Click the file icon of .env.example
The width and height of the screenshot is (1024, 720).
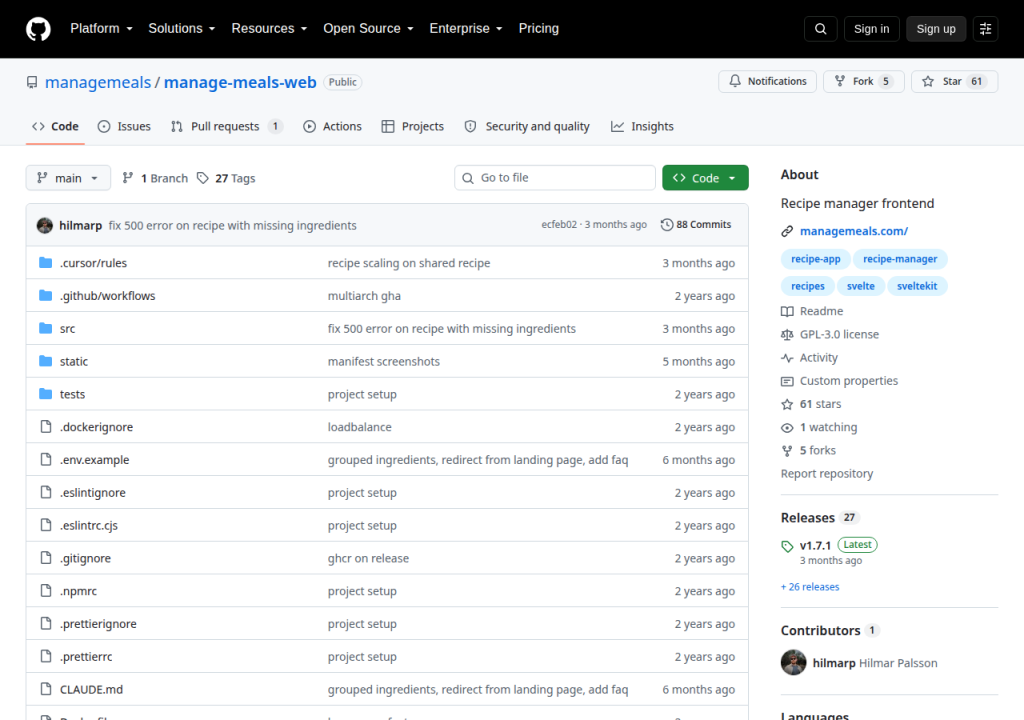(46, 459)
